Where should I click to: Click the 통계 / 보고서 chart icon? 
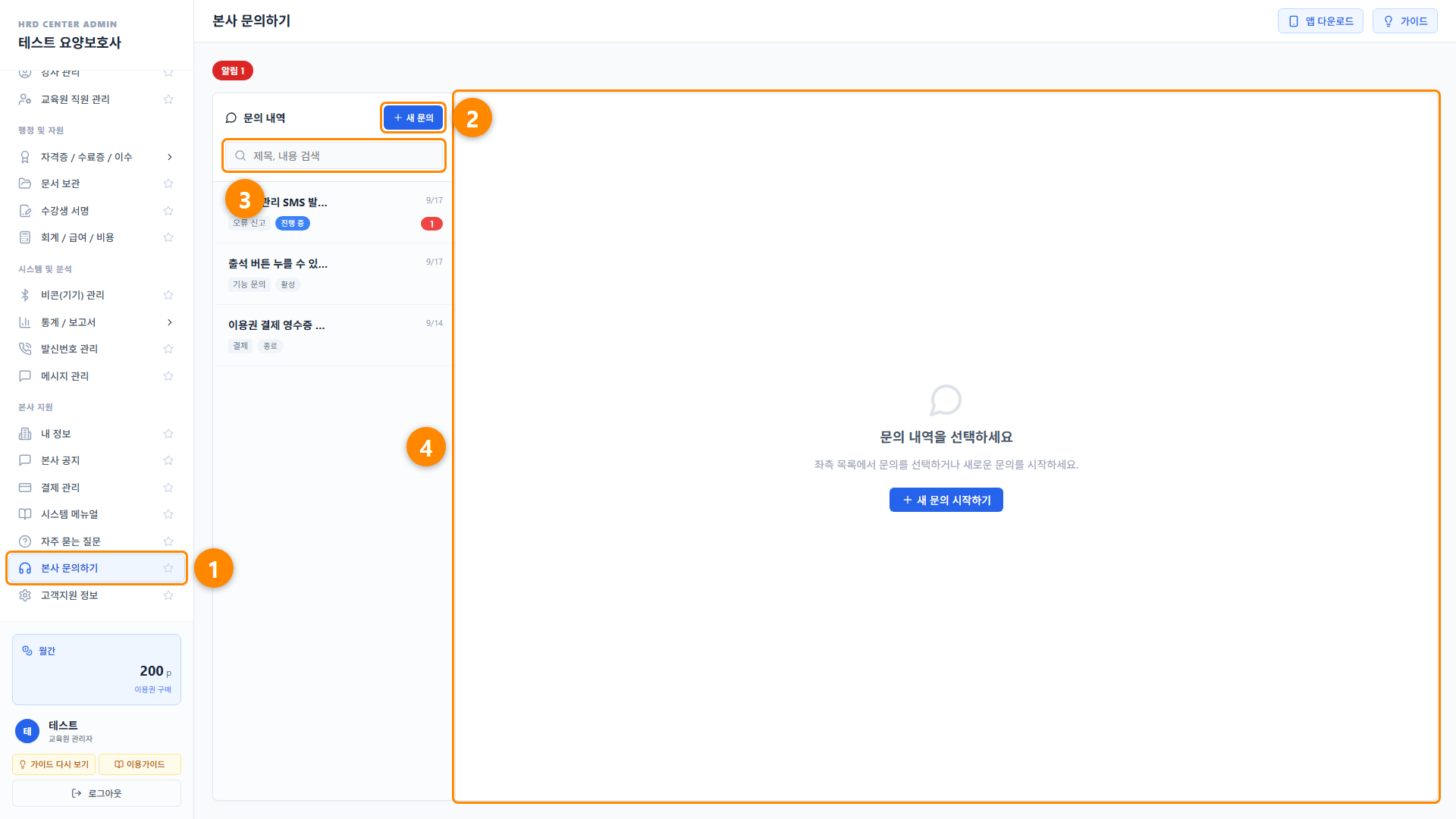coord(25,322)
